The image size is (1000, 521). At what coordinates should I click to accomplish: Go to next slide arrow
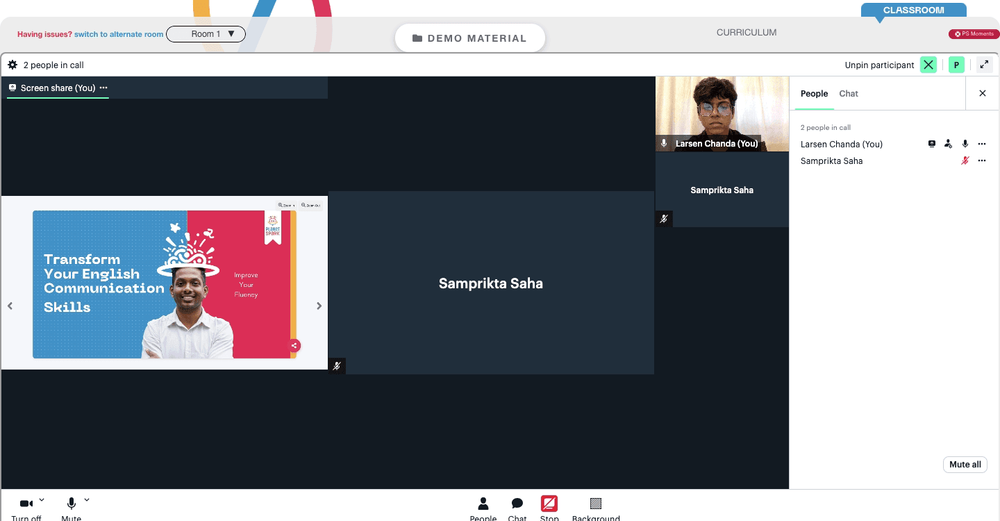(319, 306)
